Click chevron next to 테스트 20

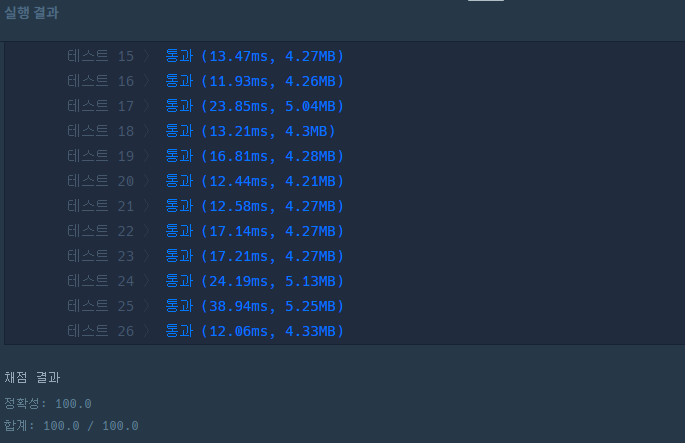[146, 181]
